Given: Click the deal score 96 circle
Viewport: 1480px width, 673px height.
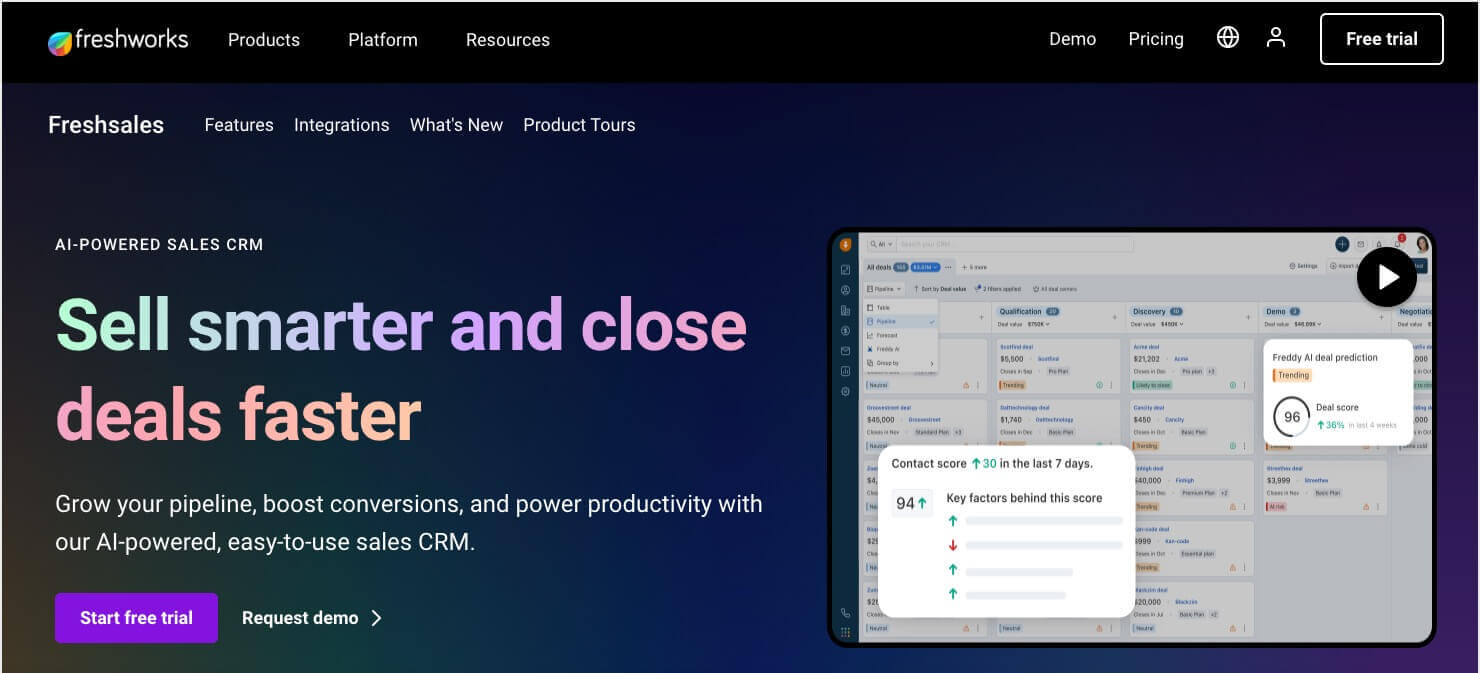Looking at the screenshot, I should pos(1292,417).
